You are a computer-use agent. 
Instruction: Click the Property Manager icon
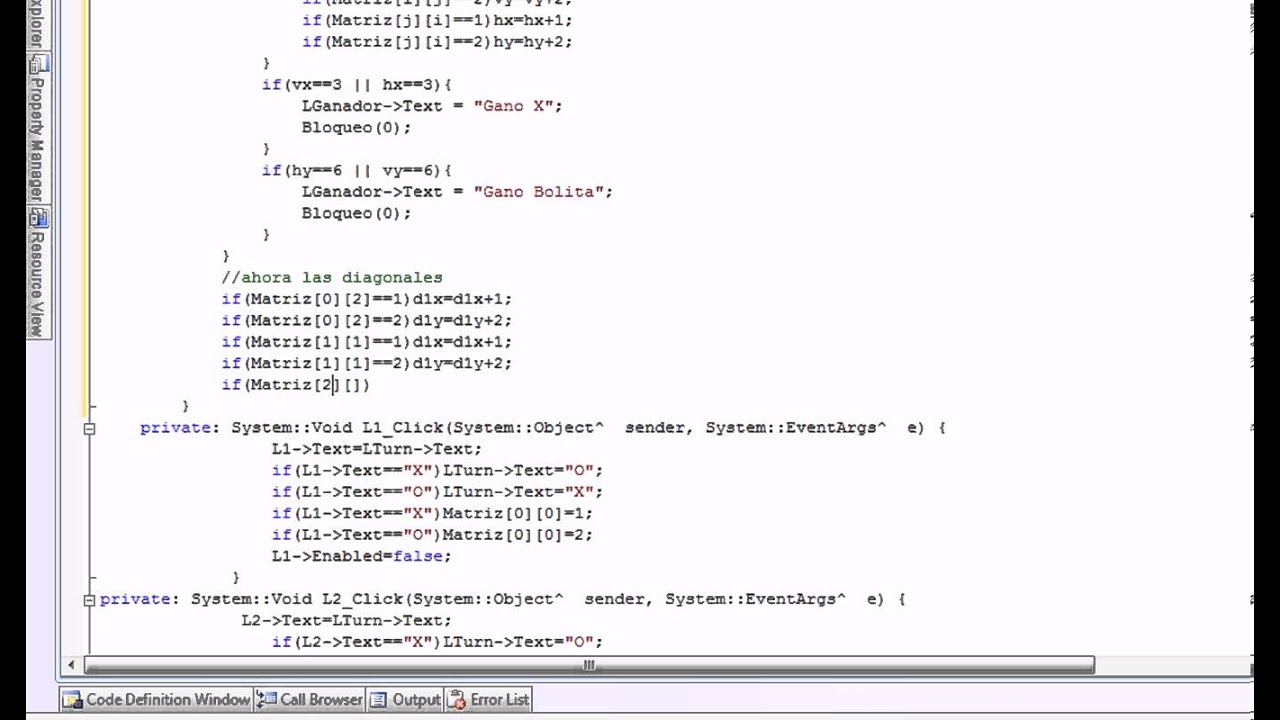(39, 65)
